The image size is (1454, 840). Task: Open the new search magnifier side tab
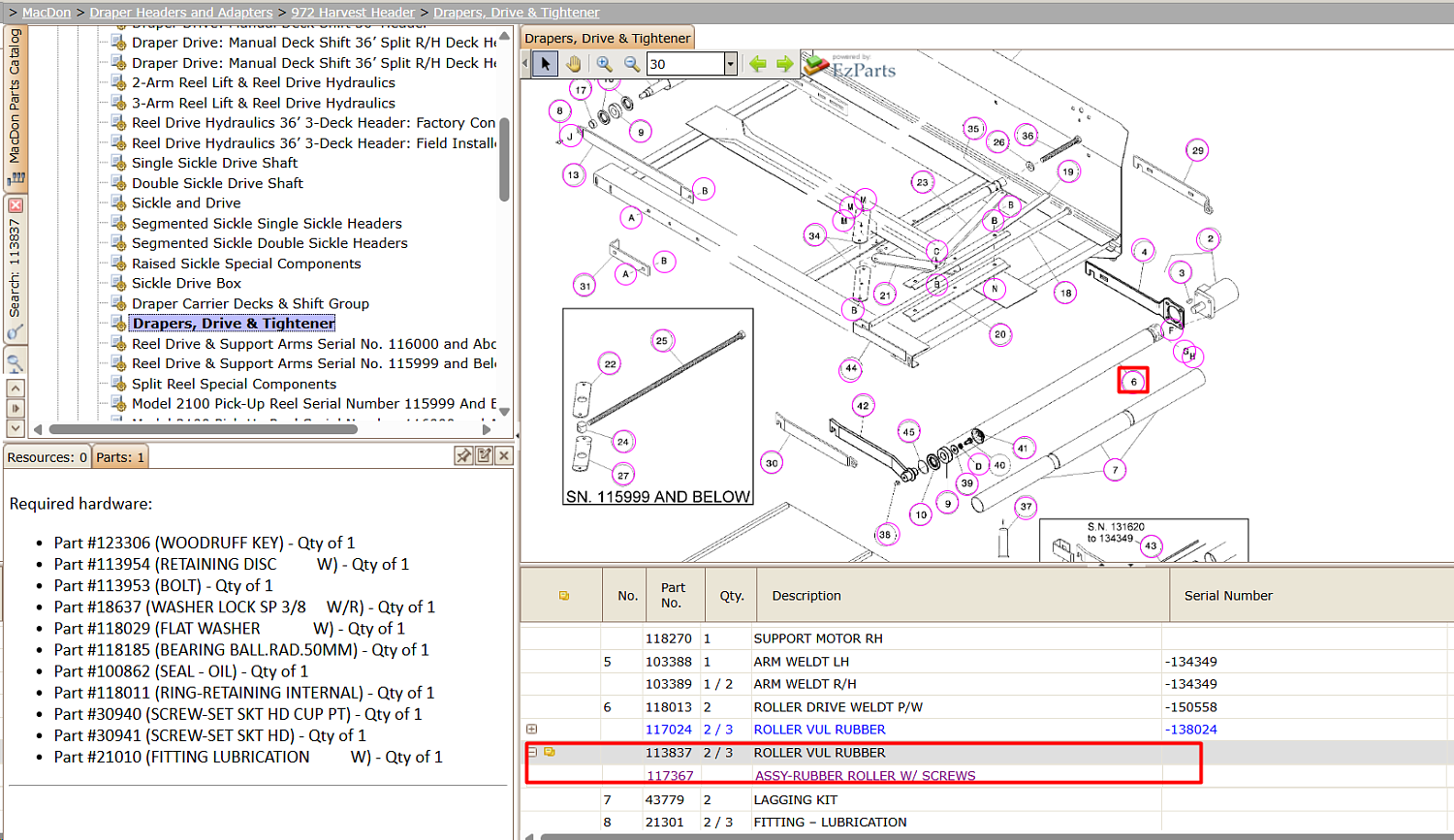[15, 363]
